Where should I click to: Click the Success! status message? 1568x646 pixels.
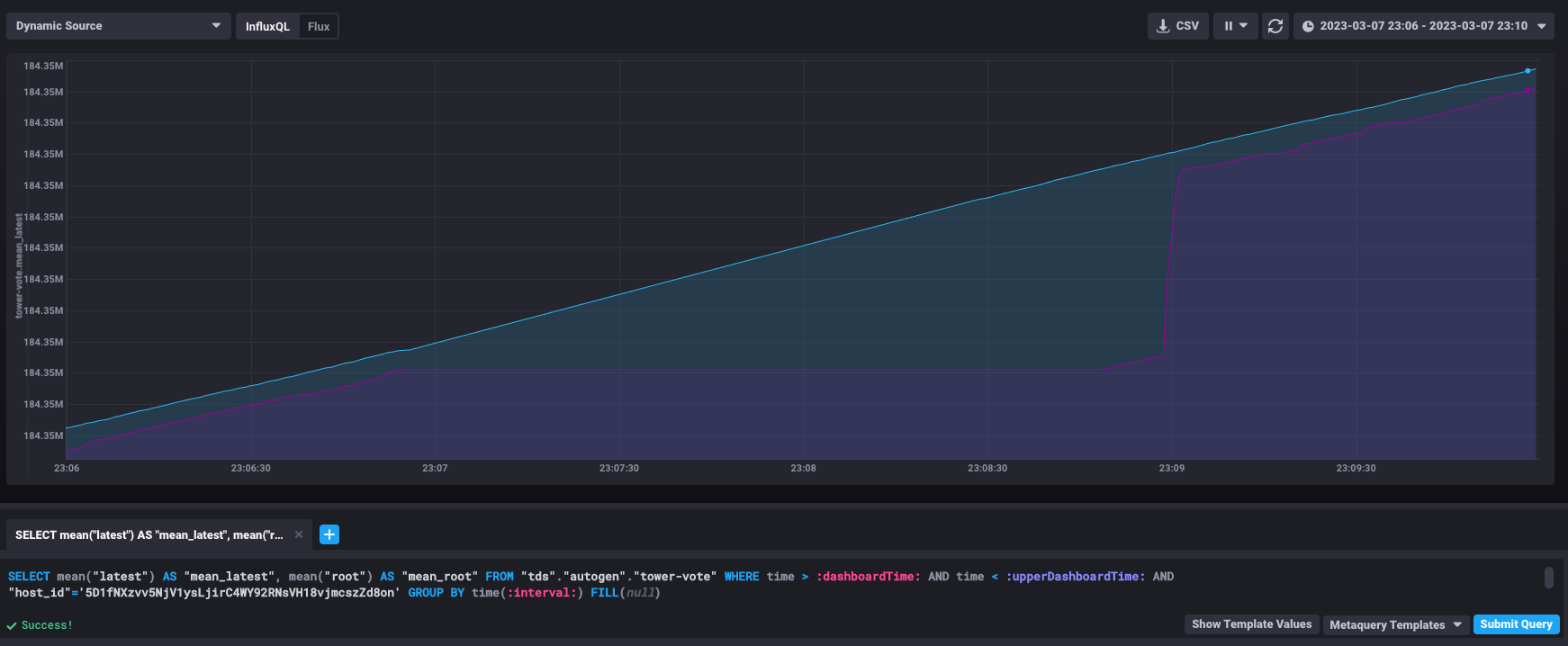click(40, 625)
